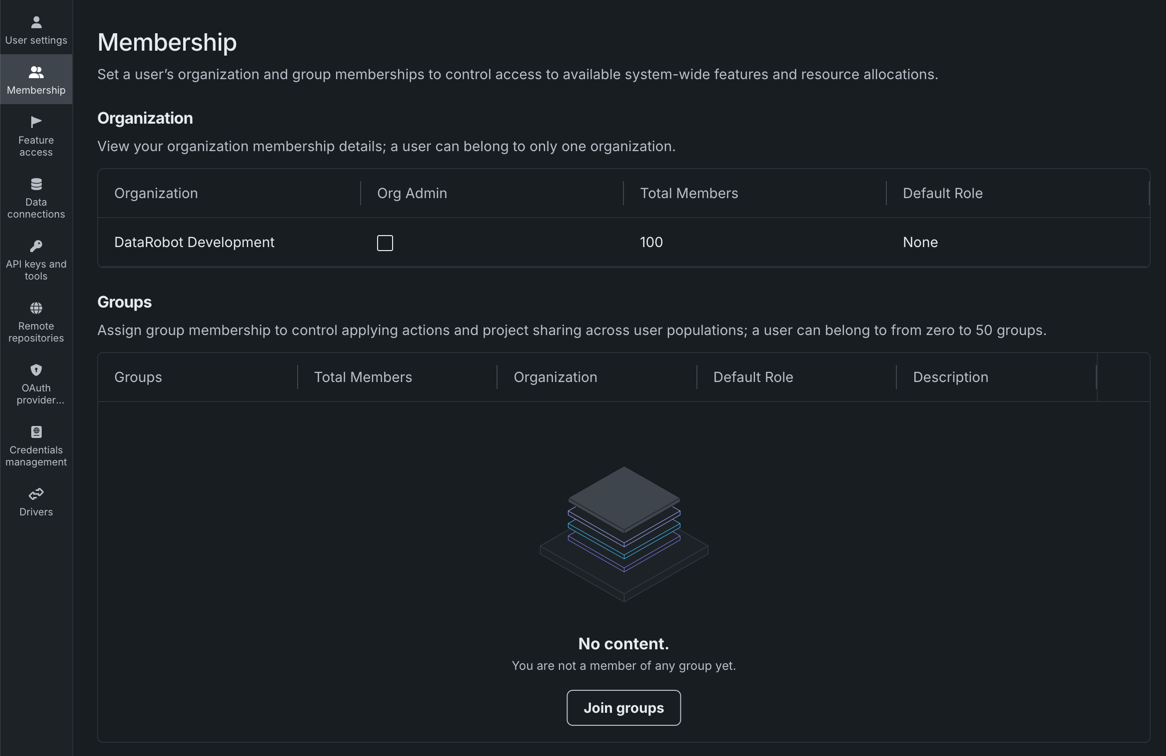Open Remote repositories globe icon
This screenshot has height=756, width=1166.
(36, 308)
